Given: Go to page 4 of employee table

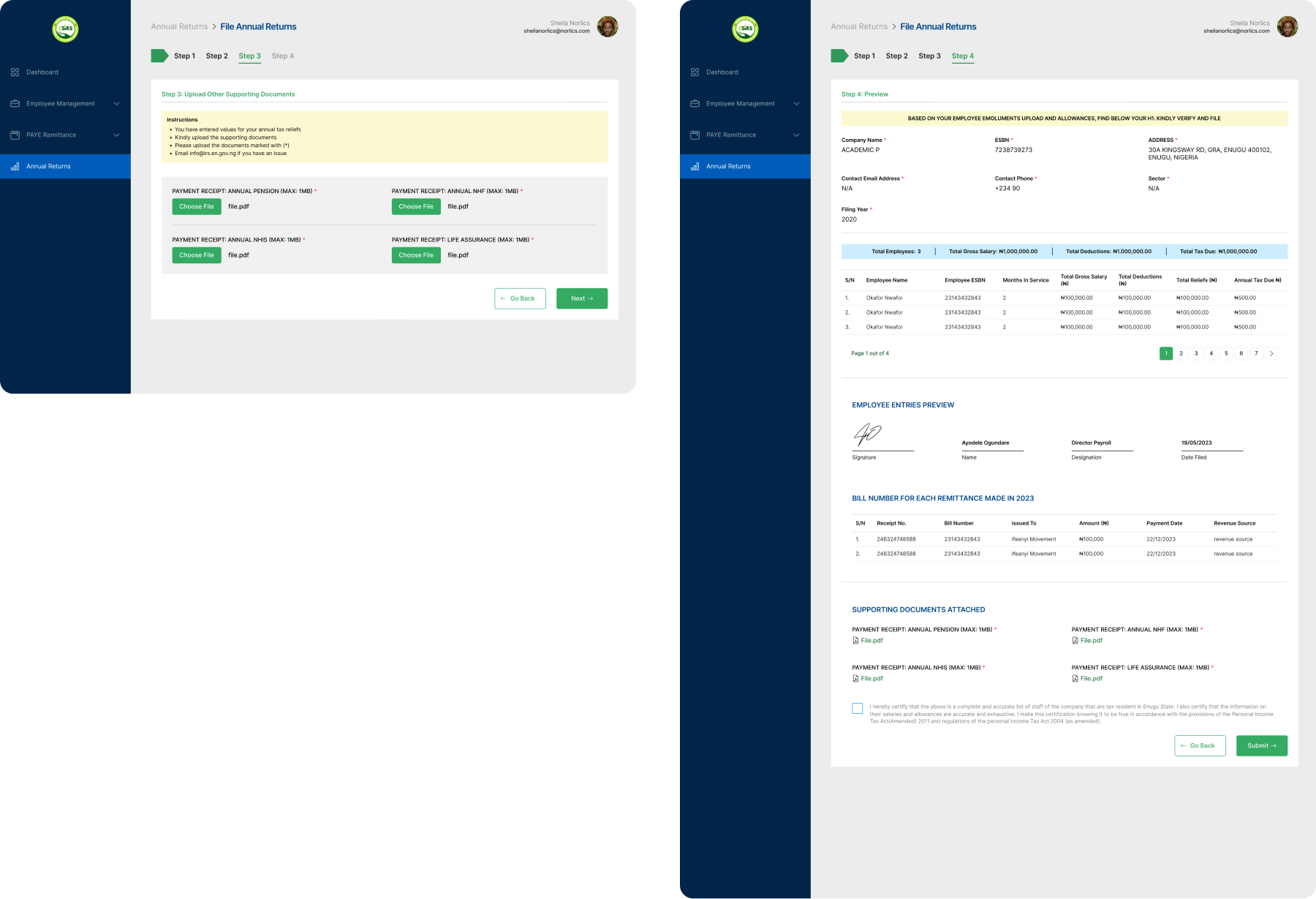Looking at the screenshot, I should 1211,353.
